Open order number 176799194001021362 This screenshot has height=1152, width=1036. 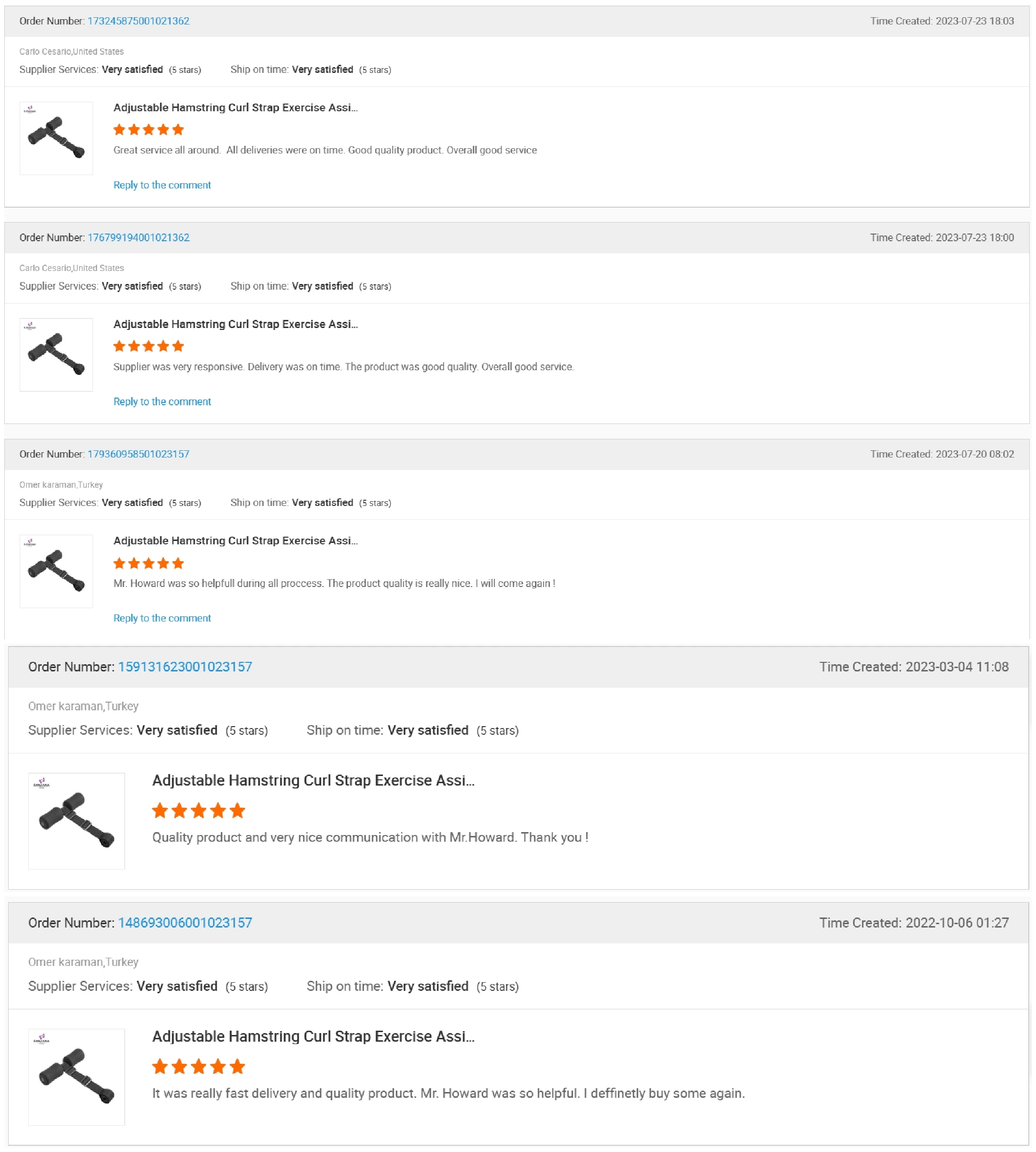pos(138,237)
